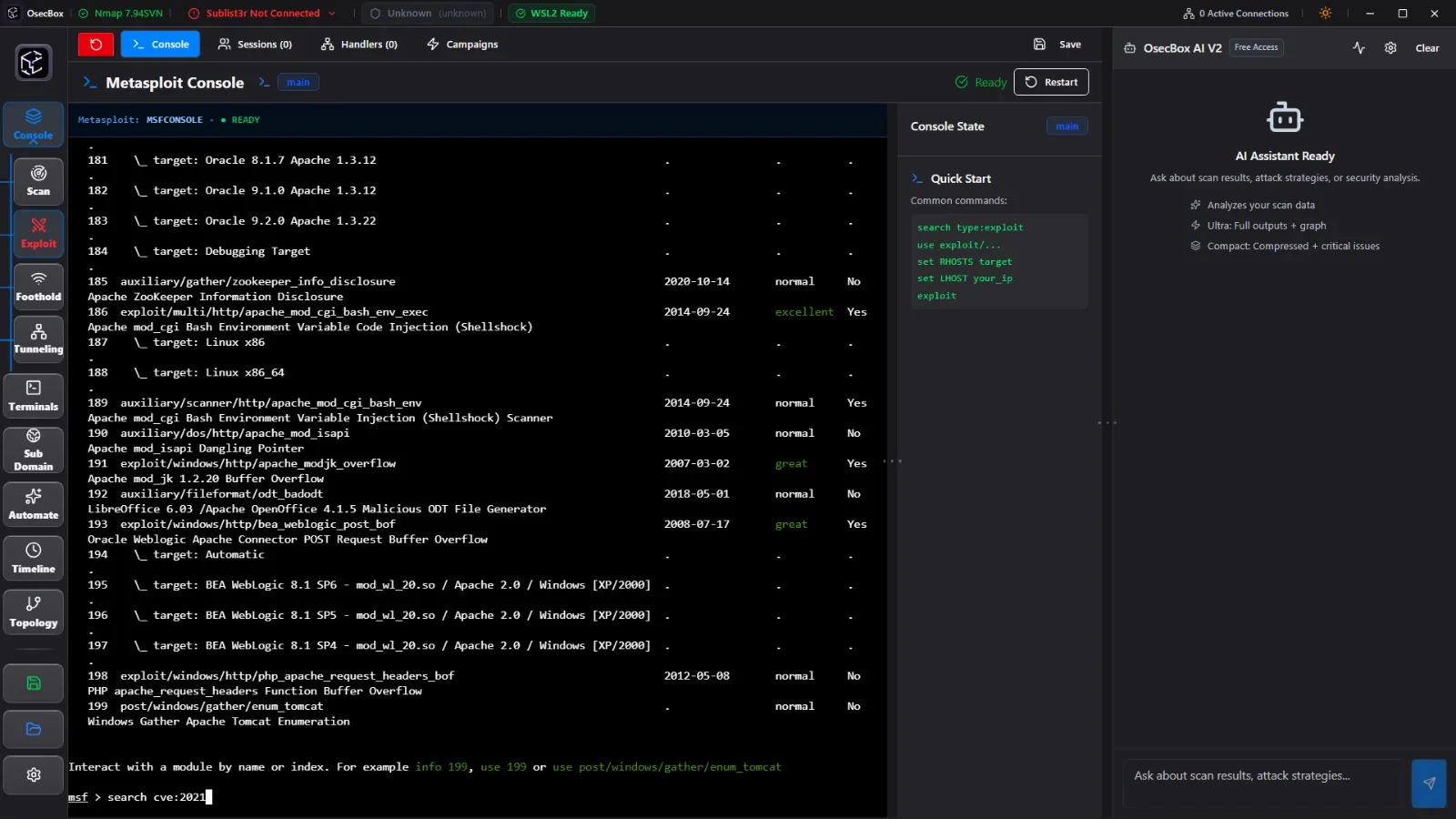
Task: Click the AI Assistant robot icon
Action: 1285,117
